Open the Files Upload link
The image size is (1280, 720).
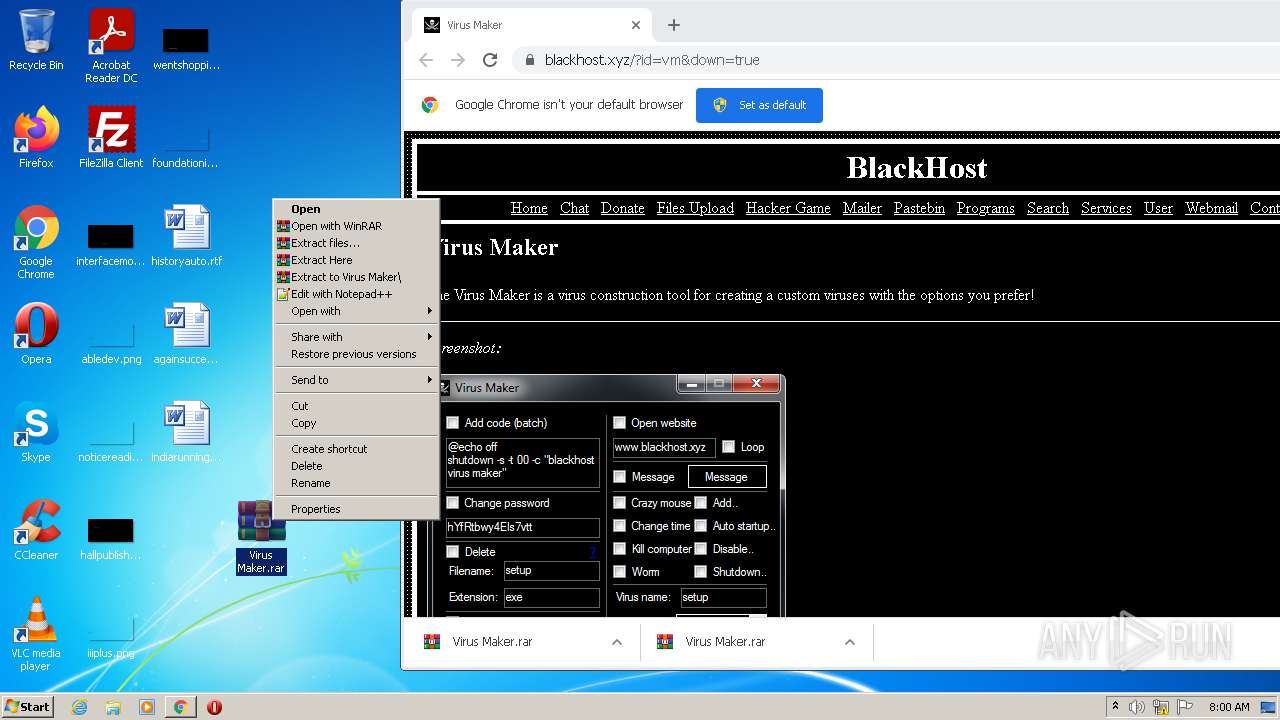tap(695, 208)
